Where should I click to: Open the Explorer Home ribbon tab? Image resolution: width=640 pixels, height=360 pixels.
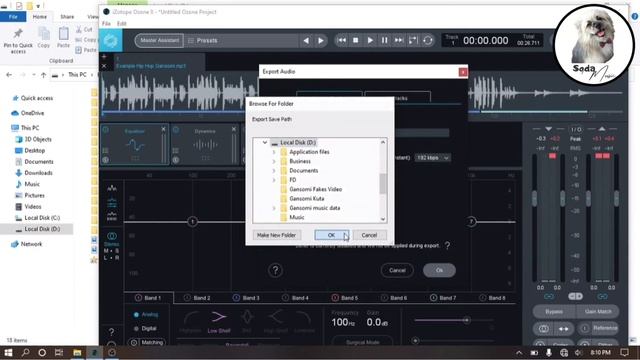coord(40,17)
